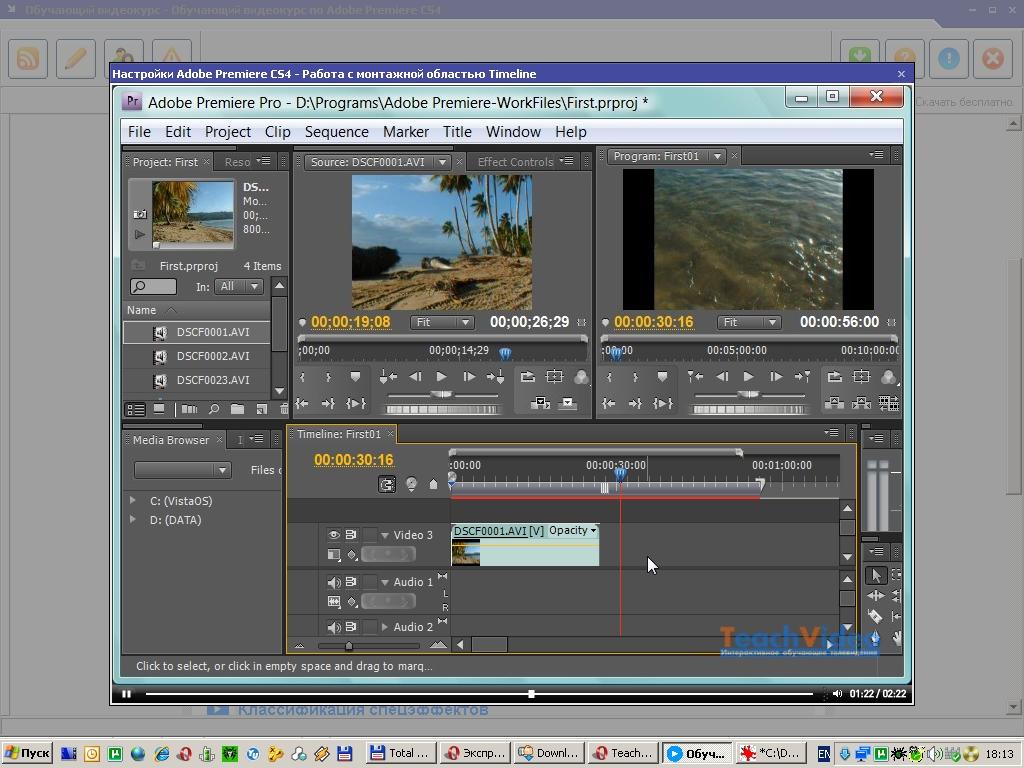
Task: Open the Program monitor Fit zoom dropdown
Action: pyautogui.click(x=748, y=322)
